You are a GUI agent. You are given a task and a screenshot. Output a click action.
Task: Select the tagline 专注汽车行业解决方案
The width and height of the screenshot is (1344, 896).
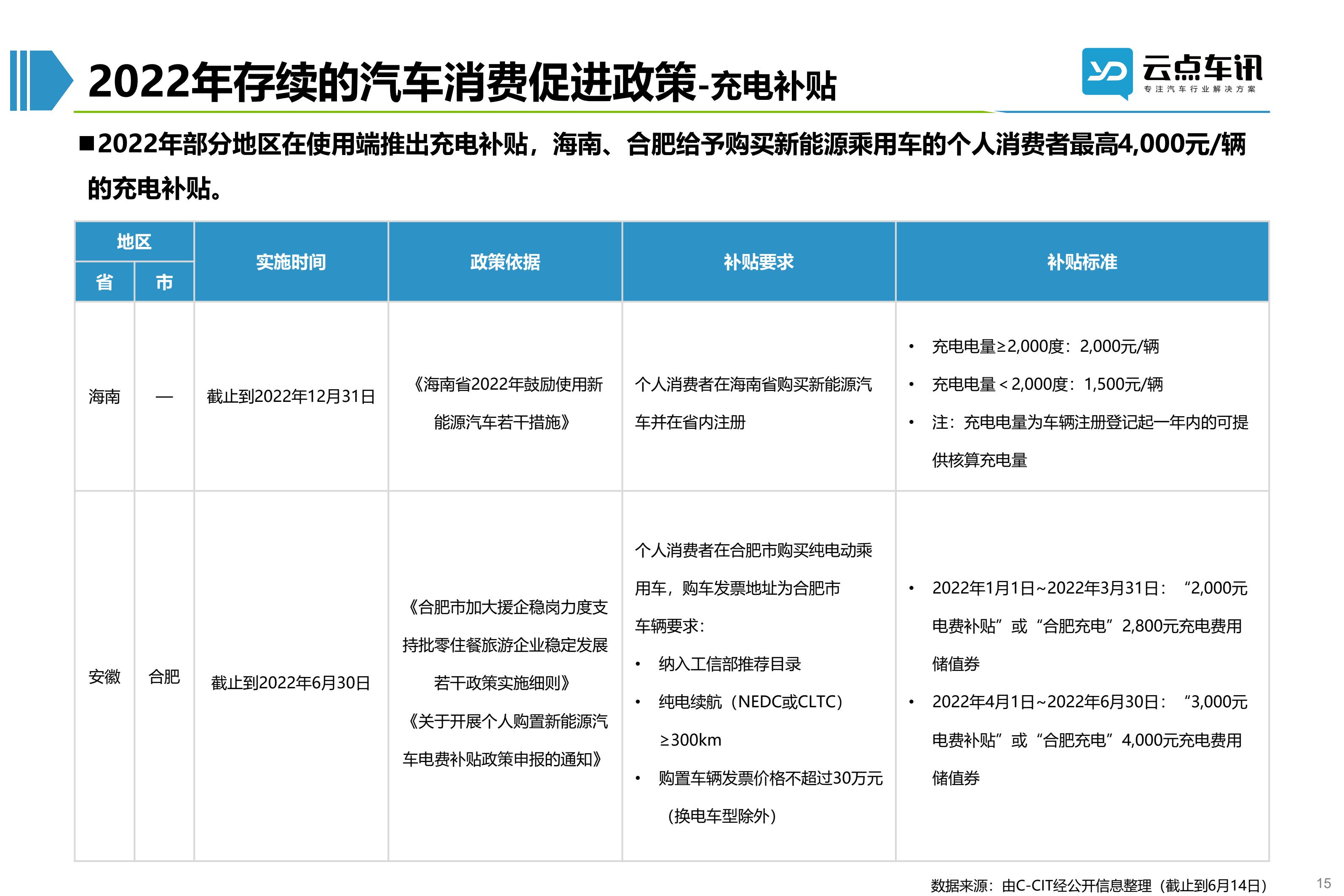pos(1200,89)
